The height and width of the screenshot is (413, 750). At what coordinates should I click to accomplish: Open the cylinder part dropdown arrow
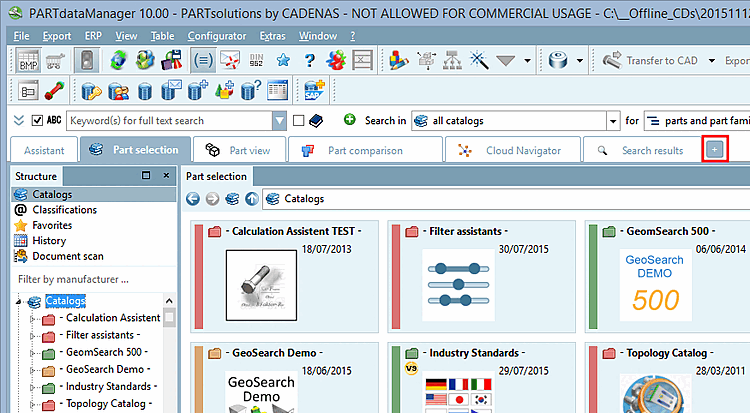pyautogui.click(x=580, y=61)
